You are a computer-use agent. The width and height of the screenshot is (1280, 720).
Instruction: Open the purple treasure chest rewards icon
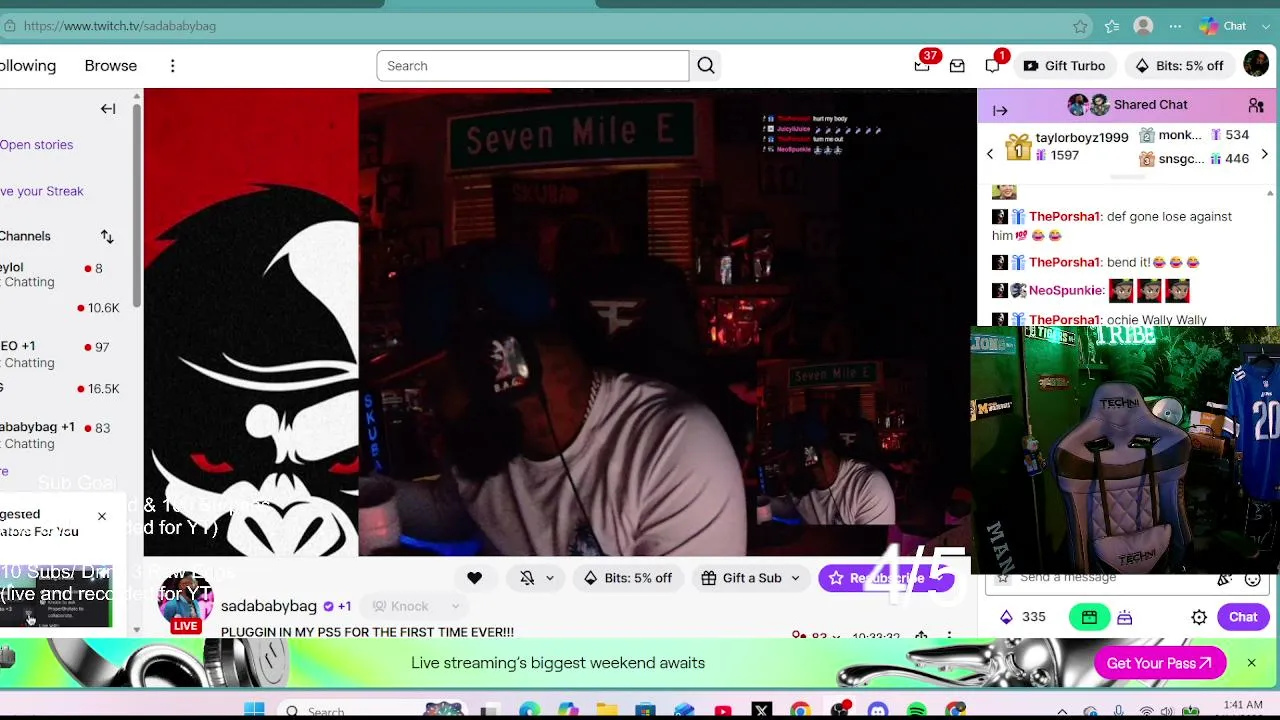click(x=1125, y=617)
